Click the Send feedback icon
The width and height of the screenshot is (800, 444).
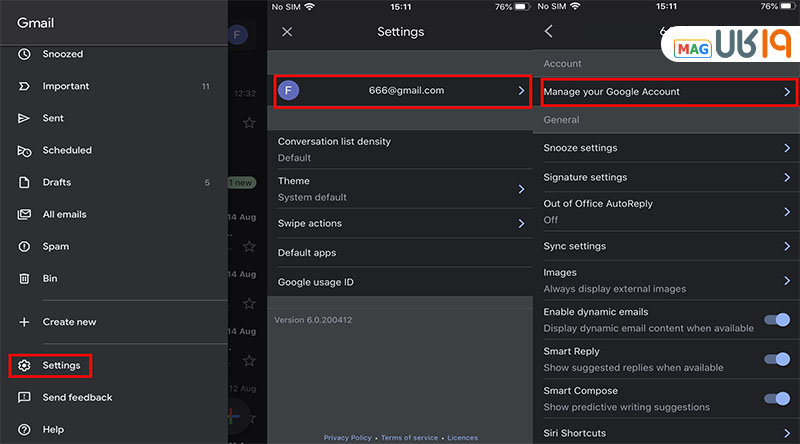[x=24, y=398]
